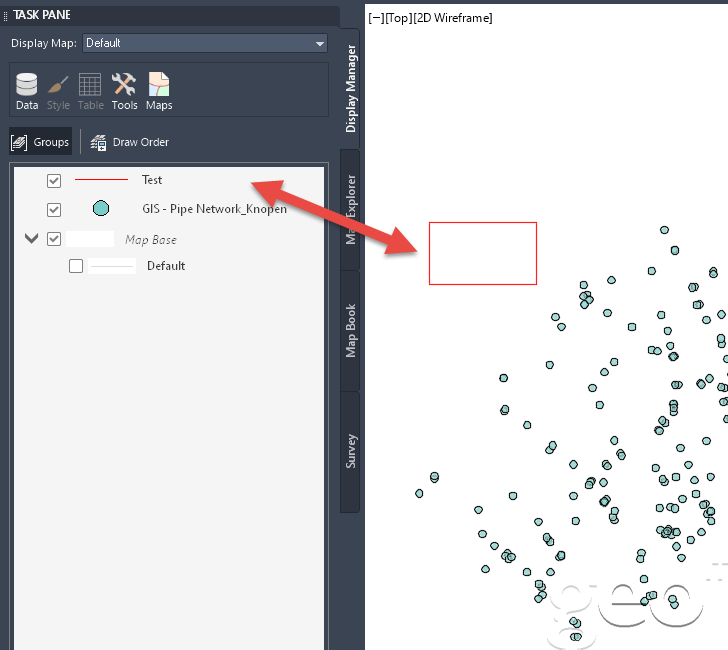Enable the Default layer checkbox
Screen dimensions: 728x650
point(76,266)
